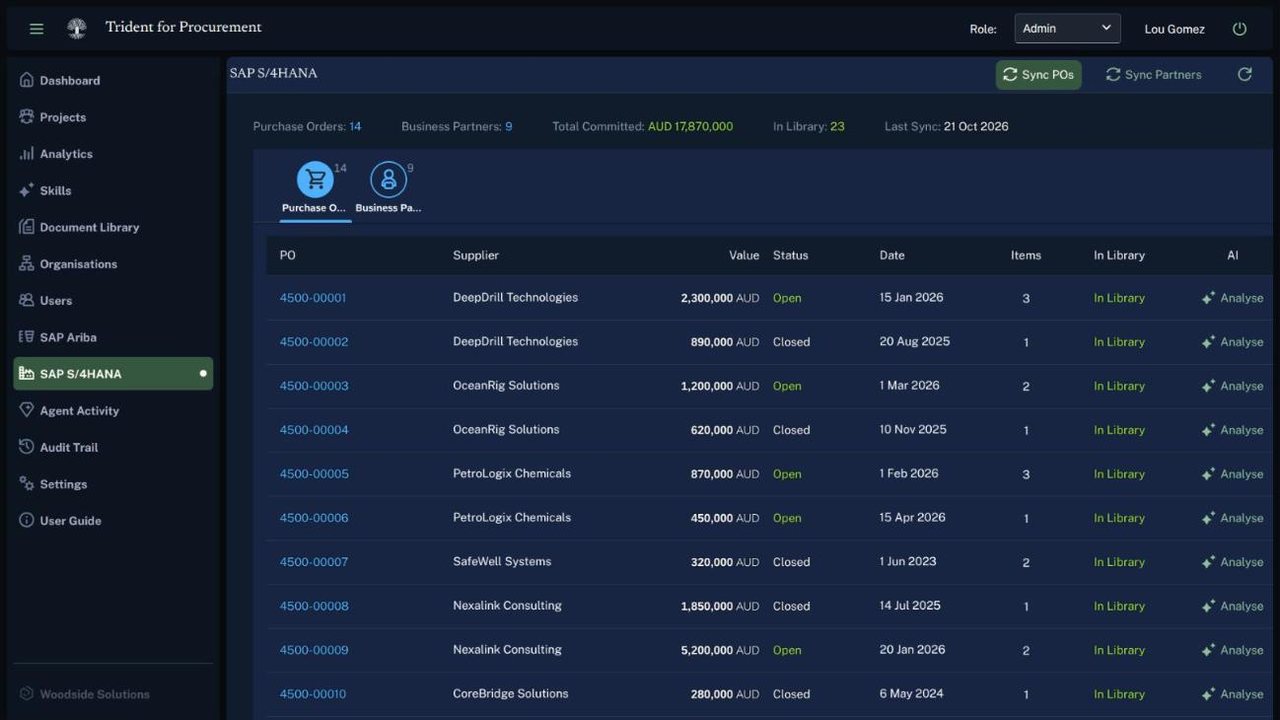The height and width of the screenshot is (720, 1280).
Task: Click sparkle Analyse icon for PO 4500-00002
Action: click(1208, 342)
